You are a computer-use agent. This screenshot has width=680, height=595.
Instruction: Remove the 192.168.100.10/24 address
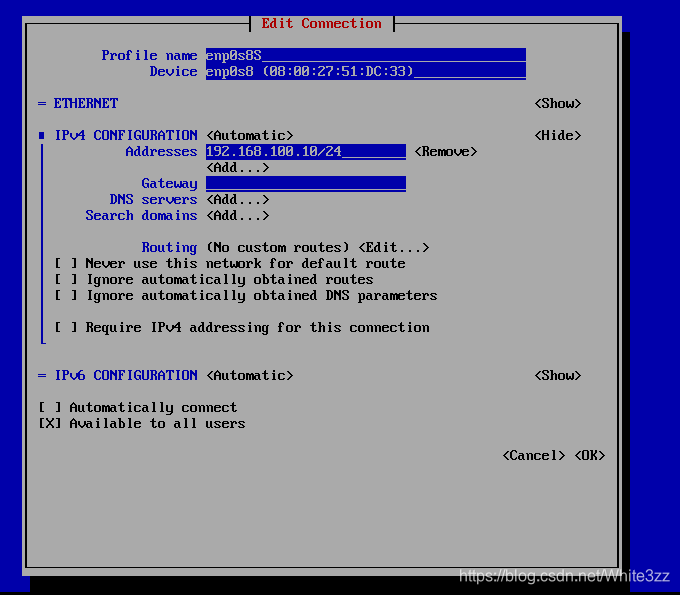coord(446,152)
